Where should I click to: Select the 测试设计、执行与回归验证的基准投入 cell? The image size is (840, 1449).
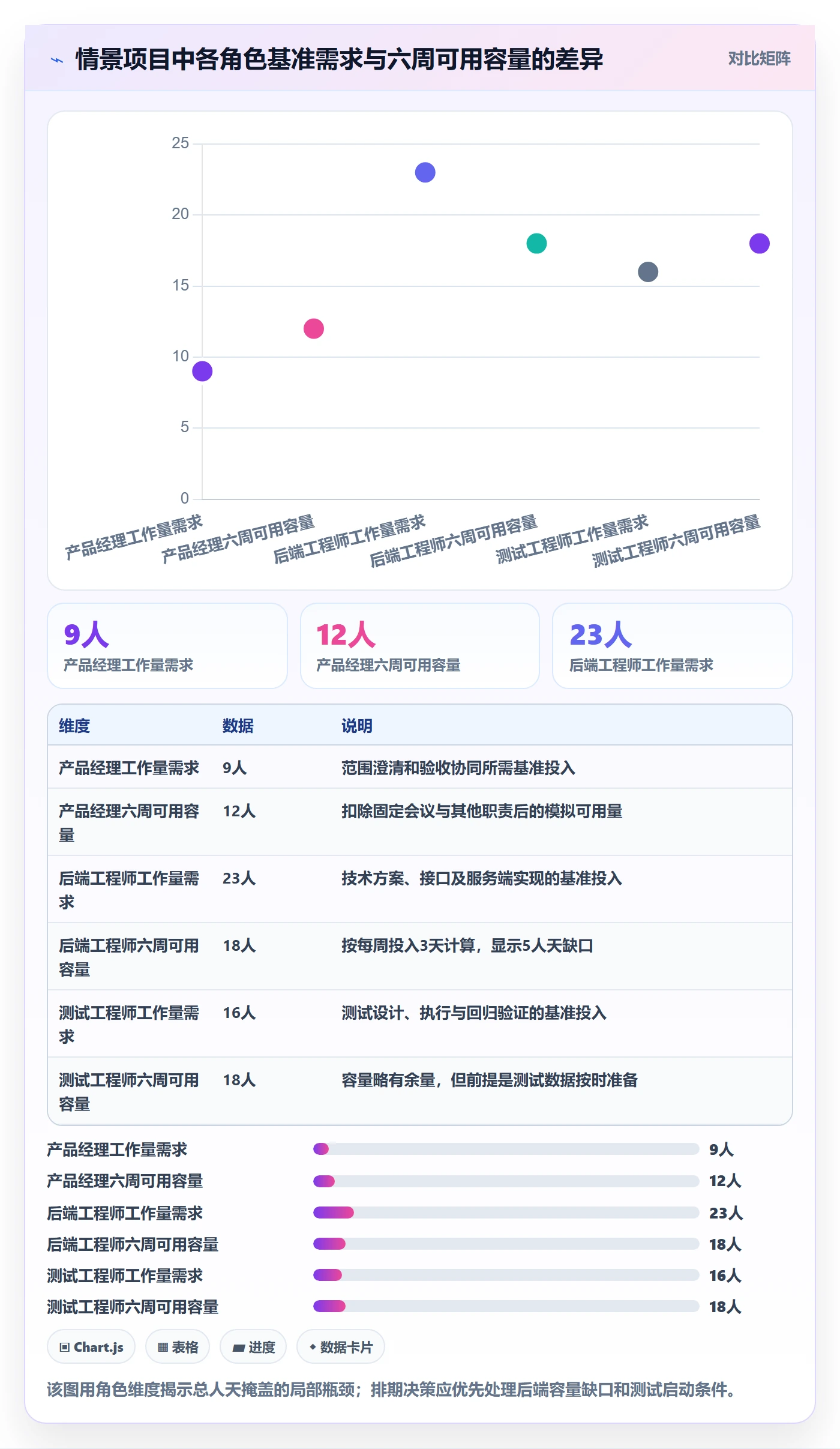pyautogui.click(x=474, y=1013)
